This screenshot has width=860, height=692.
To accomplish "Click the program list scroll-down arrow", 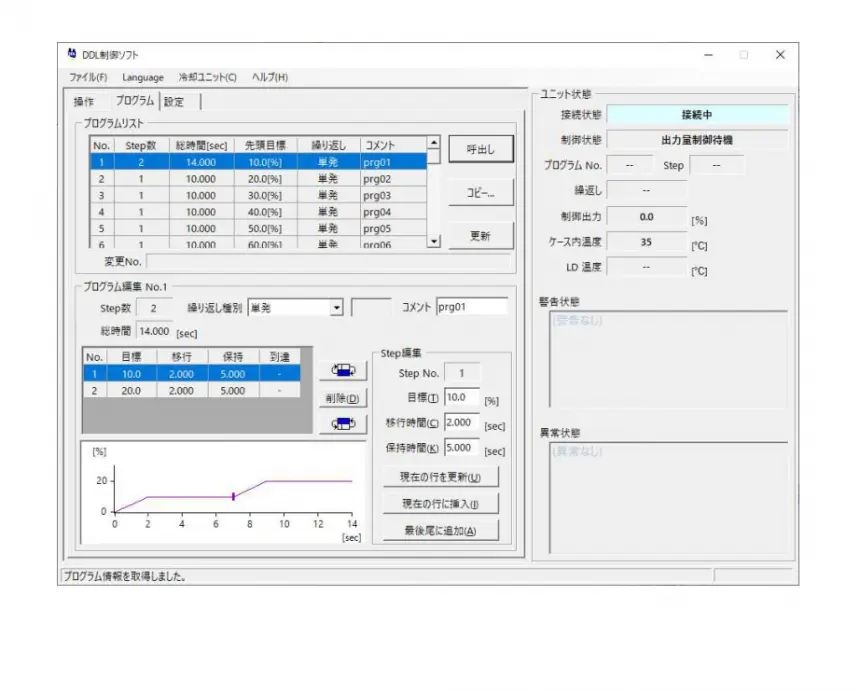I will point(433,241).
